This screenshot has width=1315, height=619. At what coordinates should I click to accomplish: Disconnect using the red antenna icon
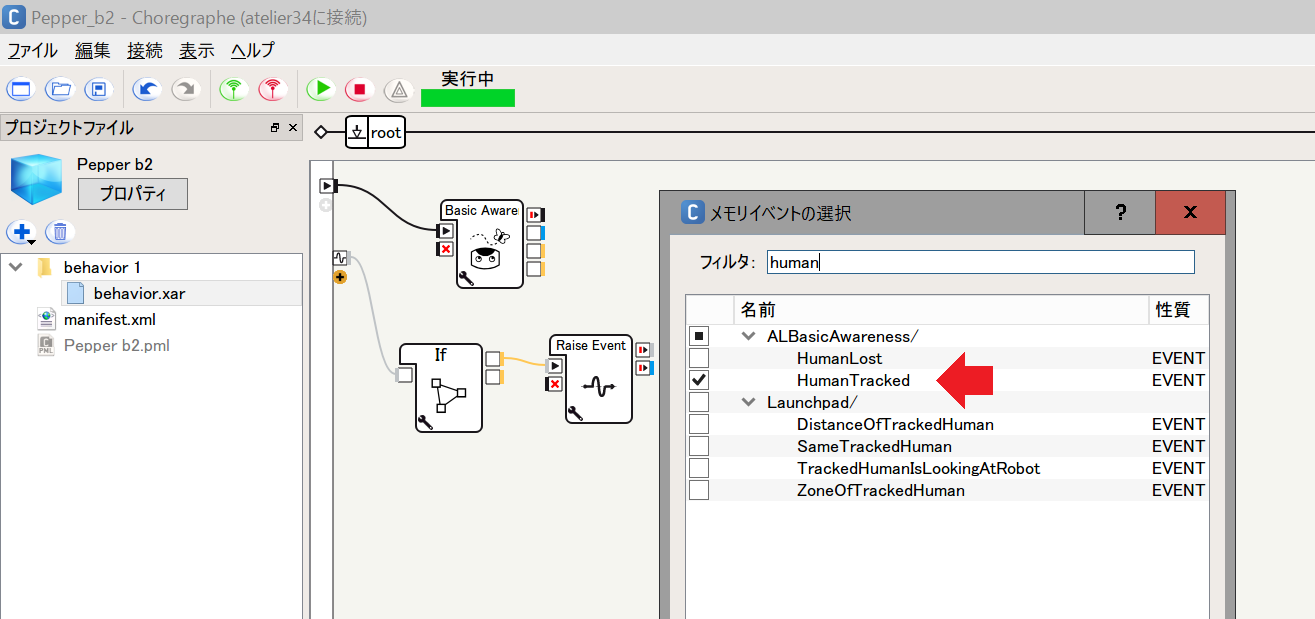272,89
